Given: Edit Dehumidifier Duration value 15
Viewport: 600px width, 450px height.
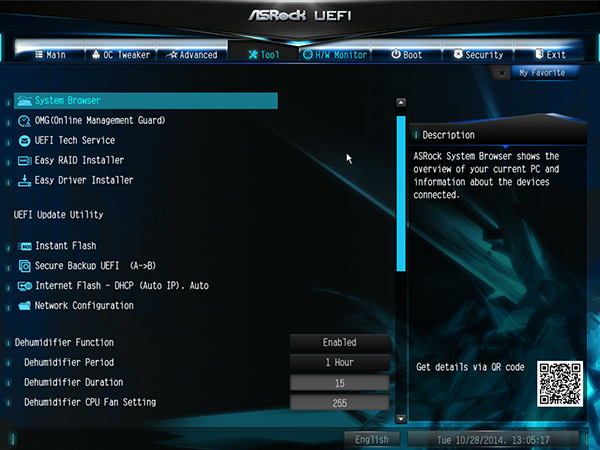Looking at the screenshot, I should tap(339, 383).
